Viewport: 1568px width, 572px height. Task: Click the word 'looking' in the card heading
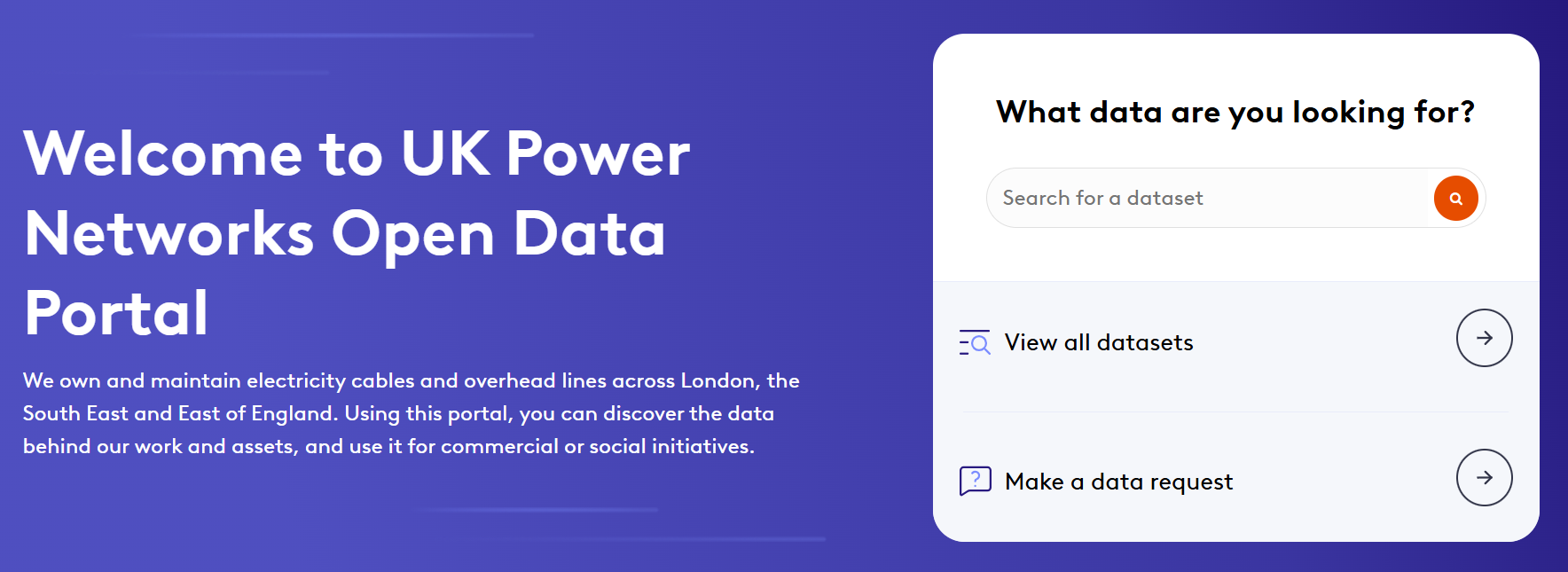(1348, 113)
